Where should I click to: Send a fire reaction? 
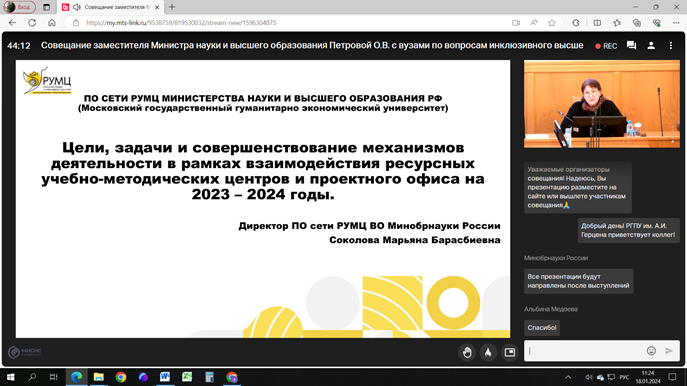point(488,352)
